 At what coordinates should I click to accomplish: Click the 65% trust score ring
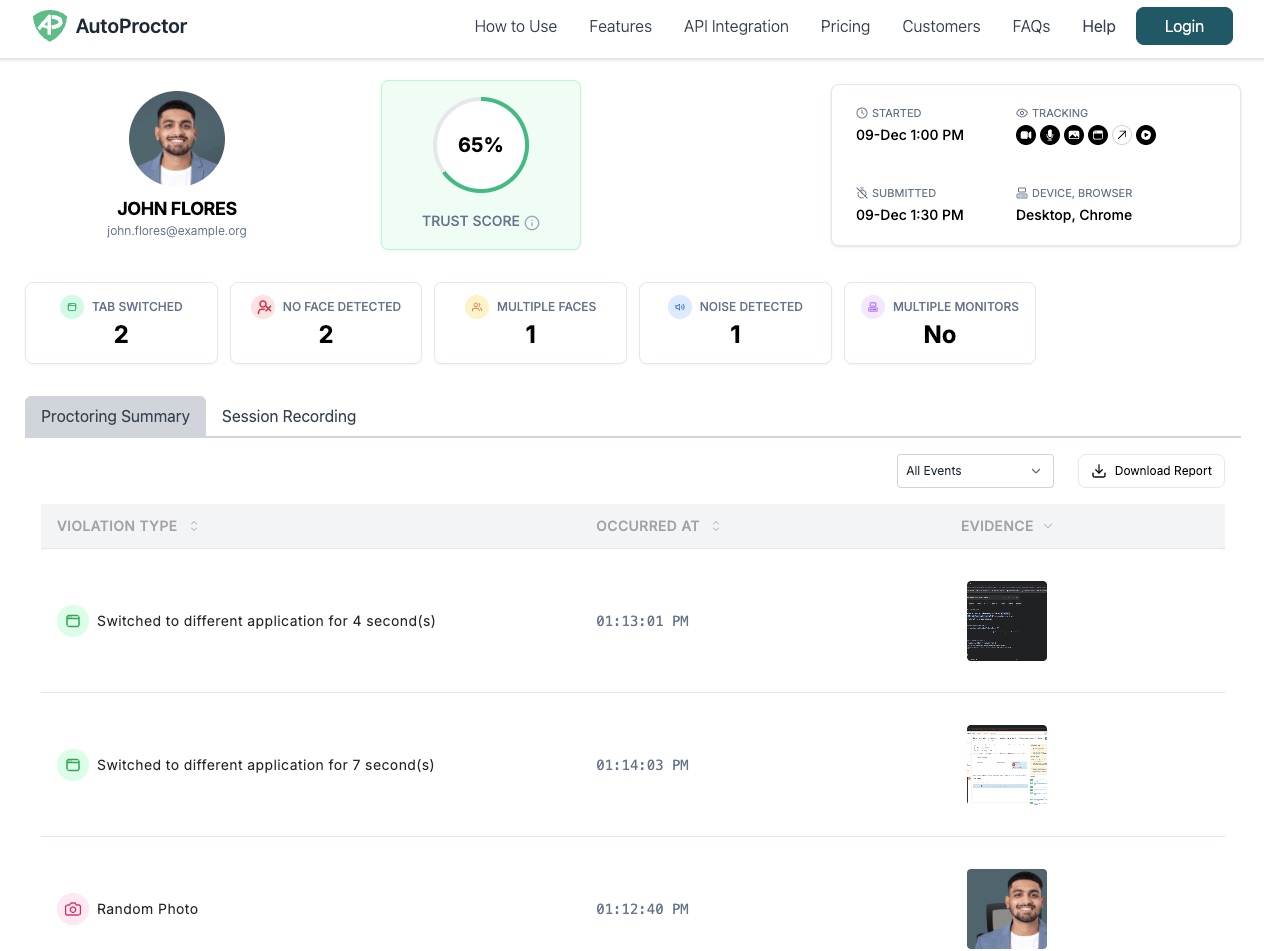point(481,145)
